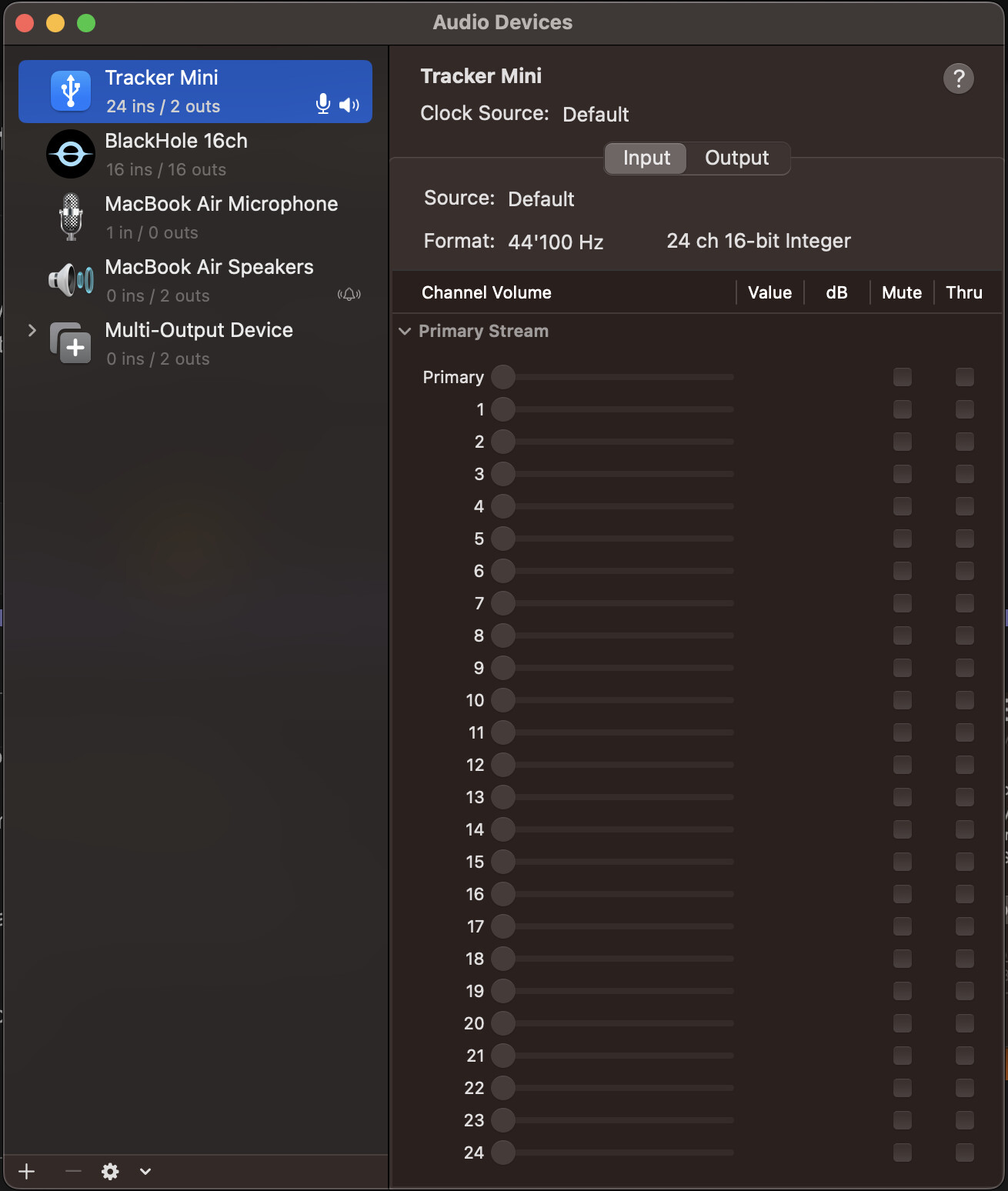Click the alert sound bell icon on MacBook Air Speakers
This screenshot has width=1008, height=1191.
point(349,295)
